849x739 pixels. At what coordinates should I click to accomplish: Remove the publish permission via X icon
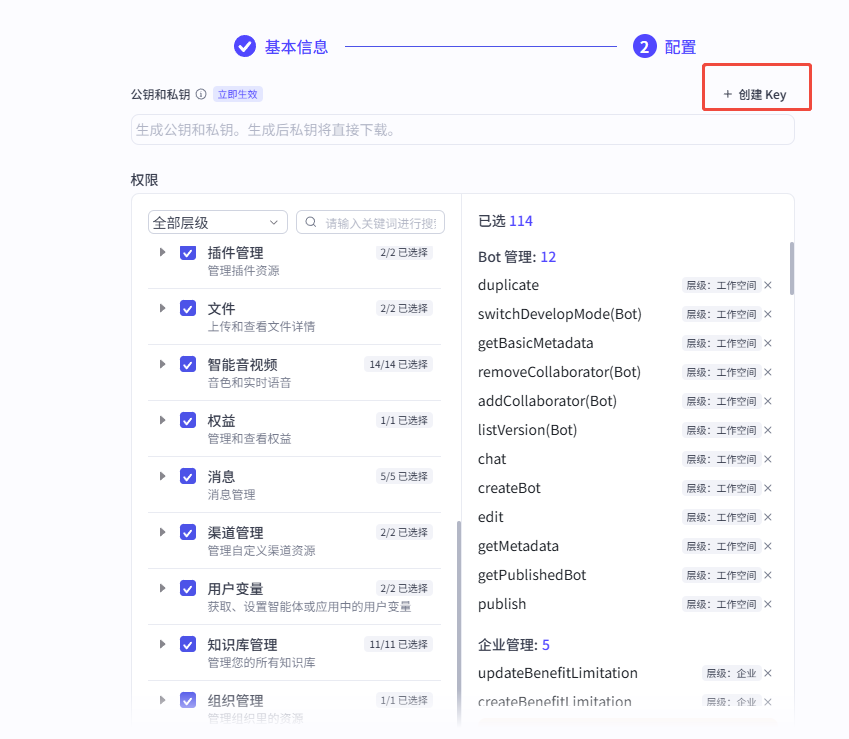click(768, 604)
